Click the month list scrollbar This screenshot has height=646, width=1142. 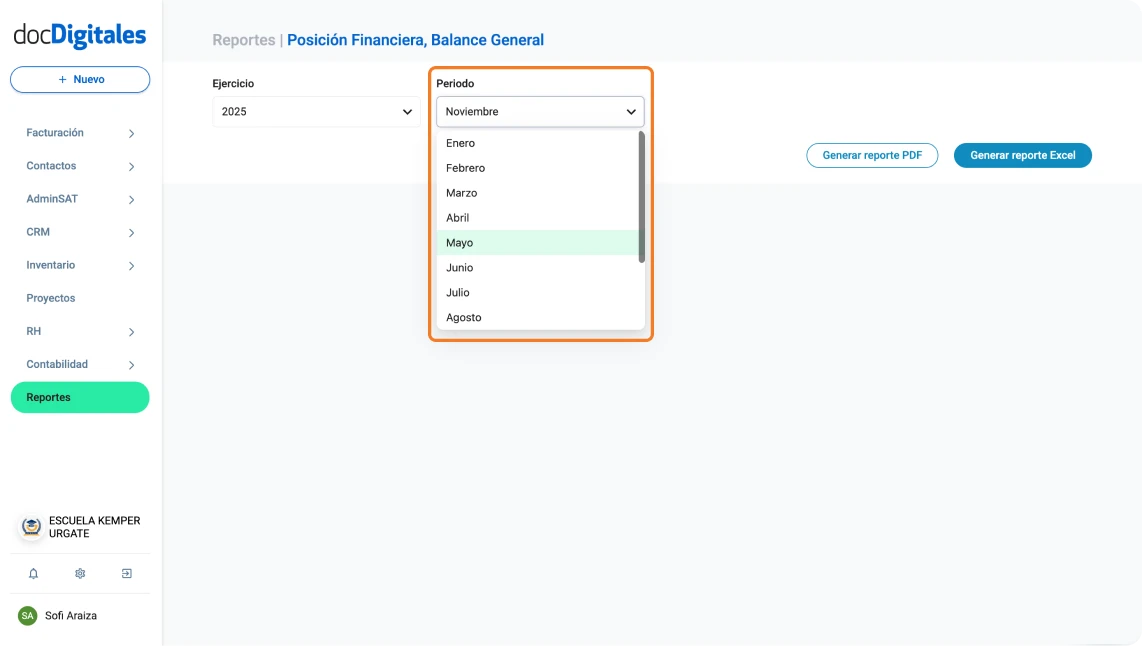tap(642, 197)
